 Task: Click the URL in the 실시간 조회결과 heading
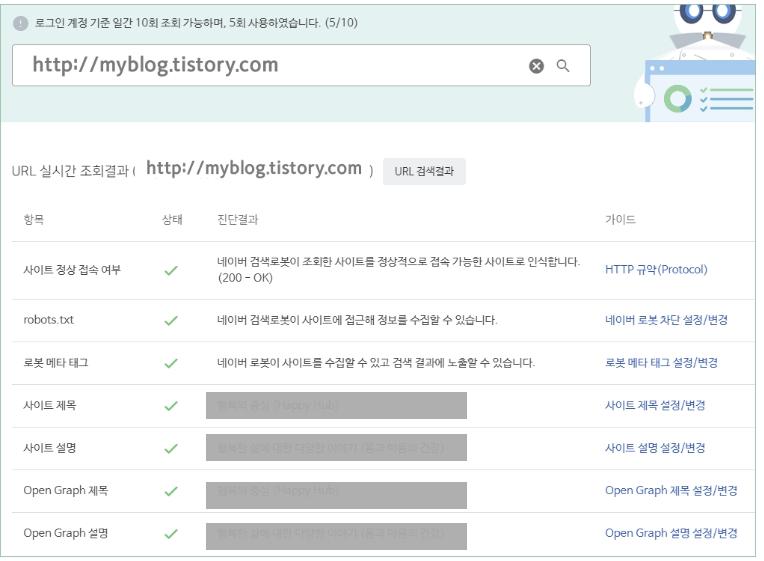click(254, 169)
